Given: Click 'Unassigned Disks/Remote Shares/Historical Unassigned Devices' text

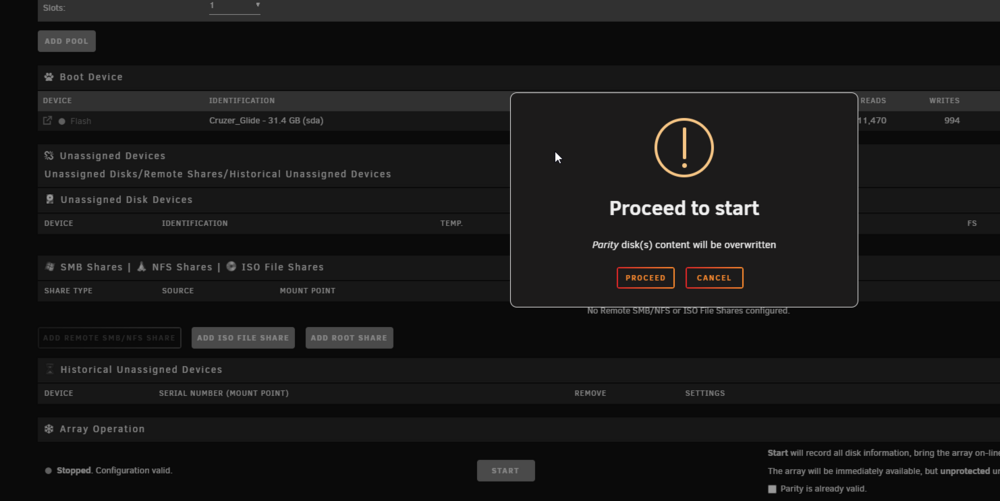Looking at the screenshot, I should (x=217, y=174).
